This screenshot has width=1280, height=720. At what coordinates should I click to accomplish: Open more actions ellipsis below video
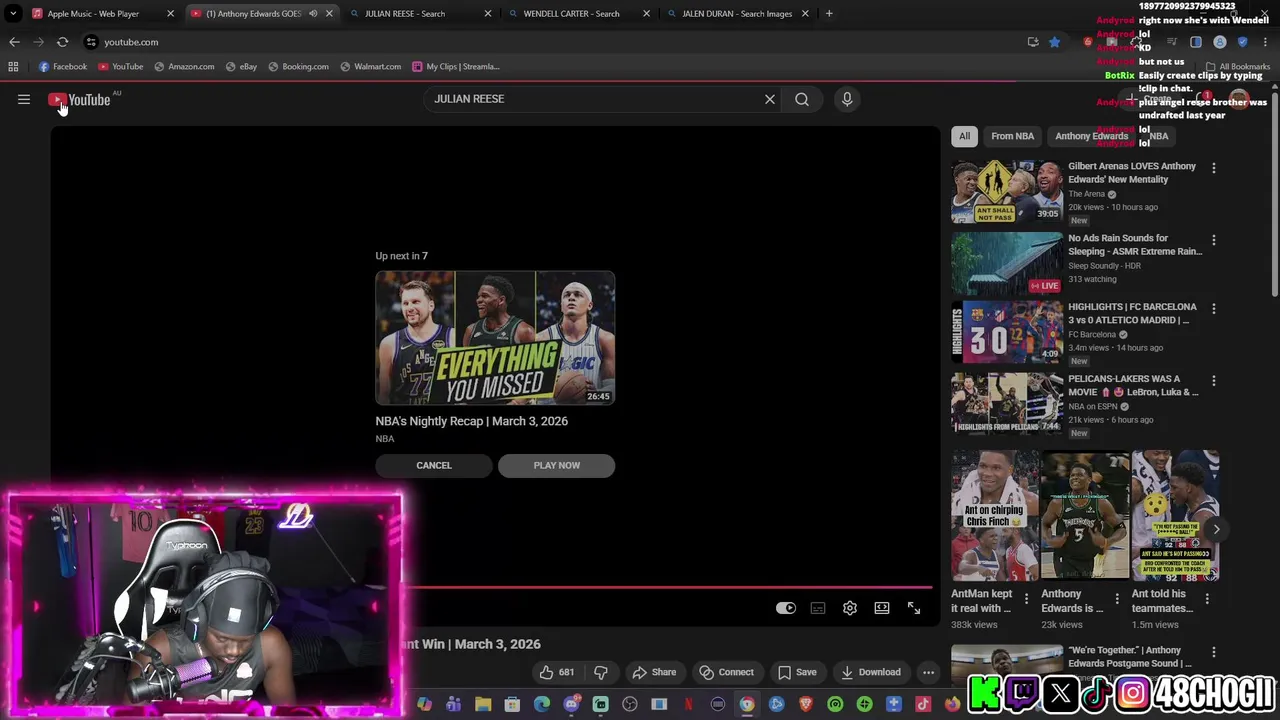coord(929,672)
